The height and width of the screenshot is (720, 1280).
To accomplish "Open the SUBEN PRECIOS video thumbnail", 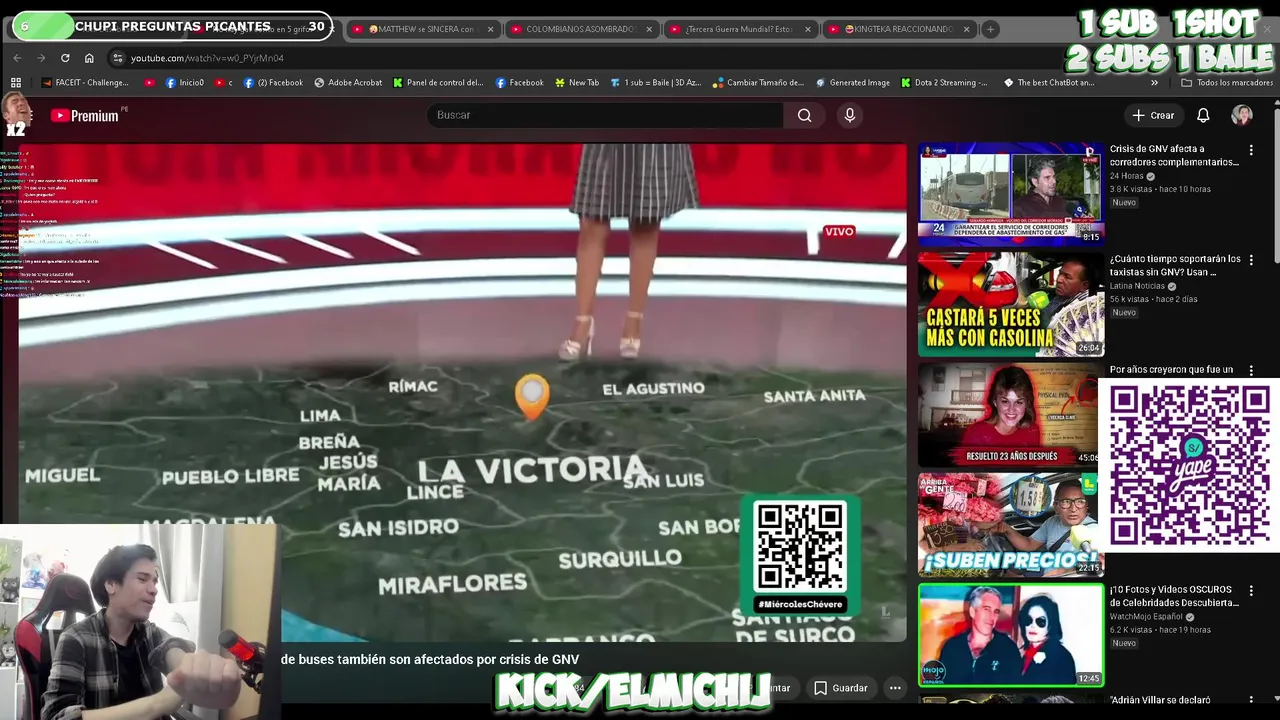I will pos(1008,524).
